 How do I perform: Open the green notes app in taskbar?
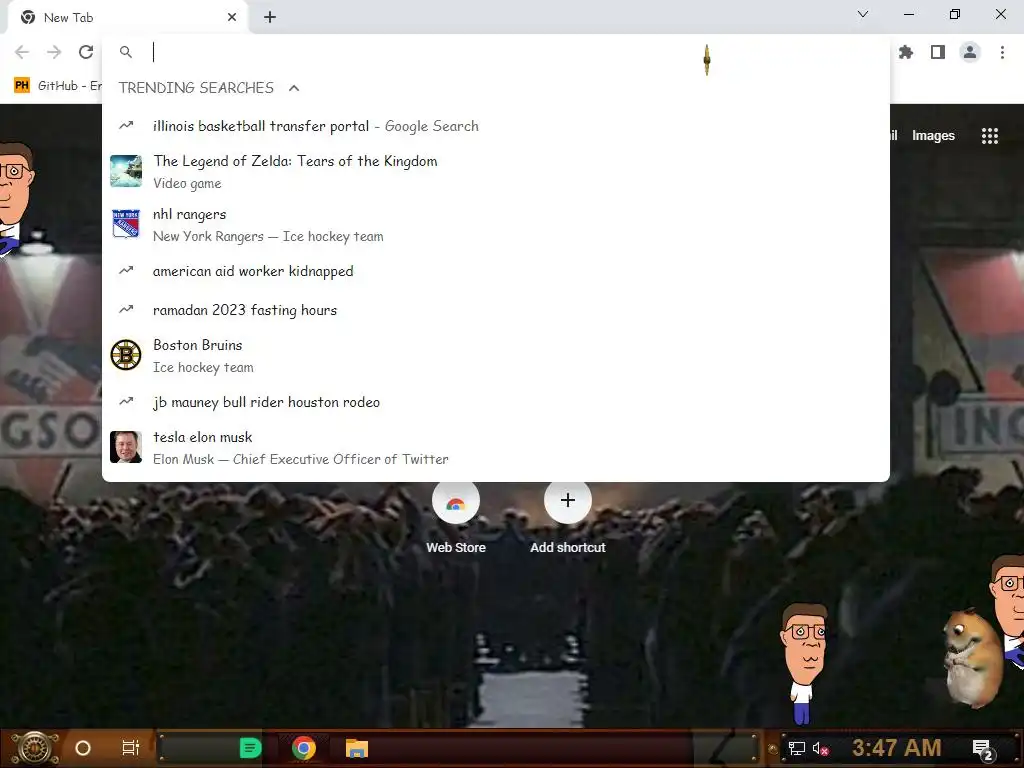click(x=250, y=748)
